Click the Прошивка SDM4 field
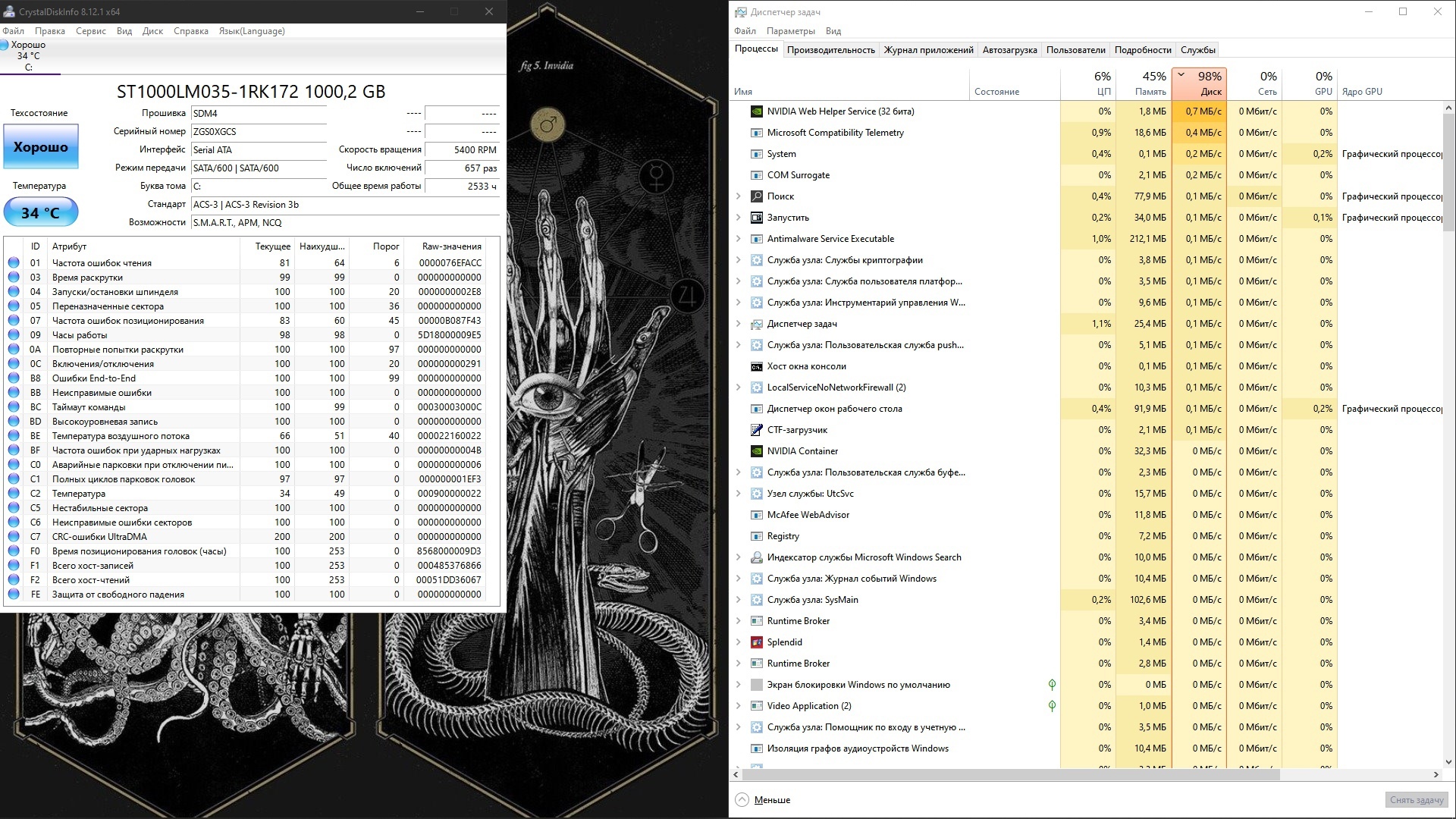Viewport: 1456px width, 819px height. [x=259, y=114]
